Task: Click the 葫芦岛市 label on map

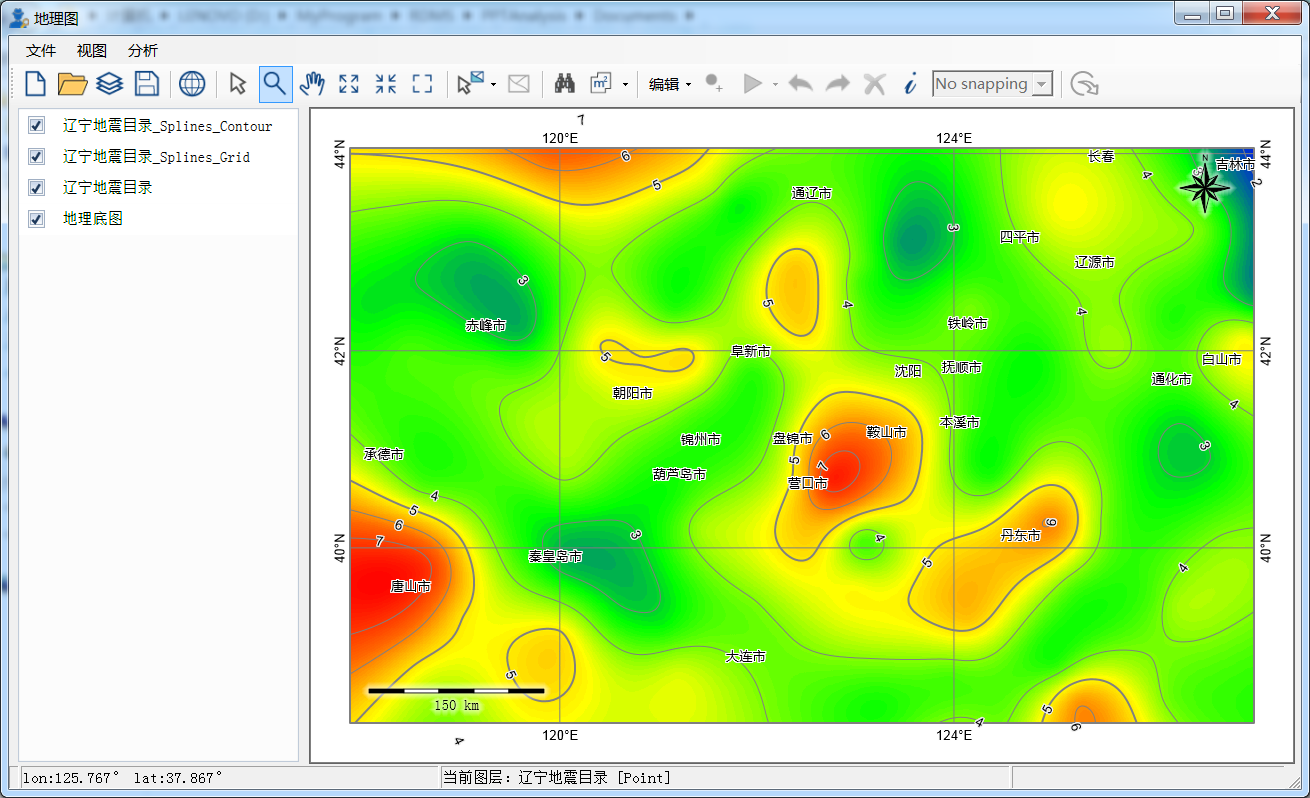Action: 680,474
